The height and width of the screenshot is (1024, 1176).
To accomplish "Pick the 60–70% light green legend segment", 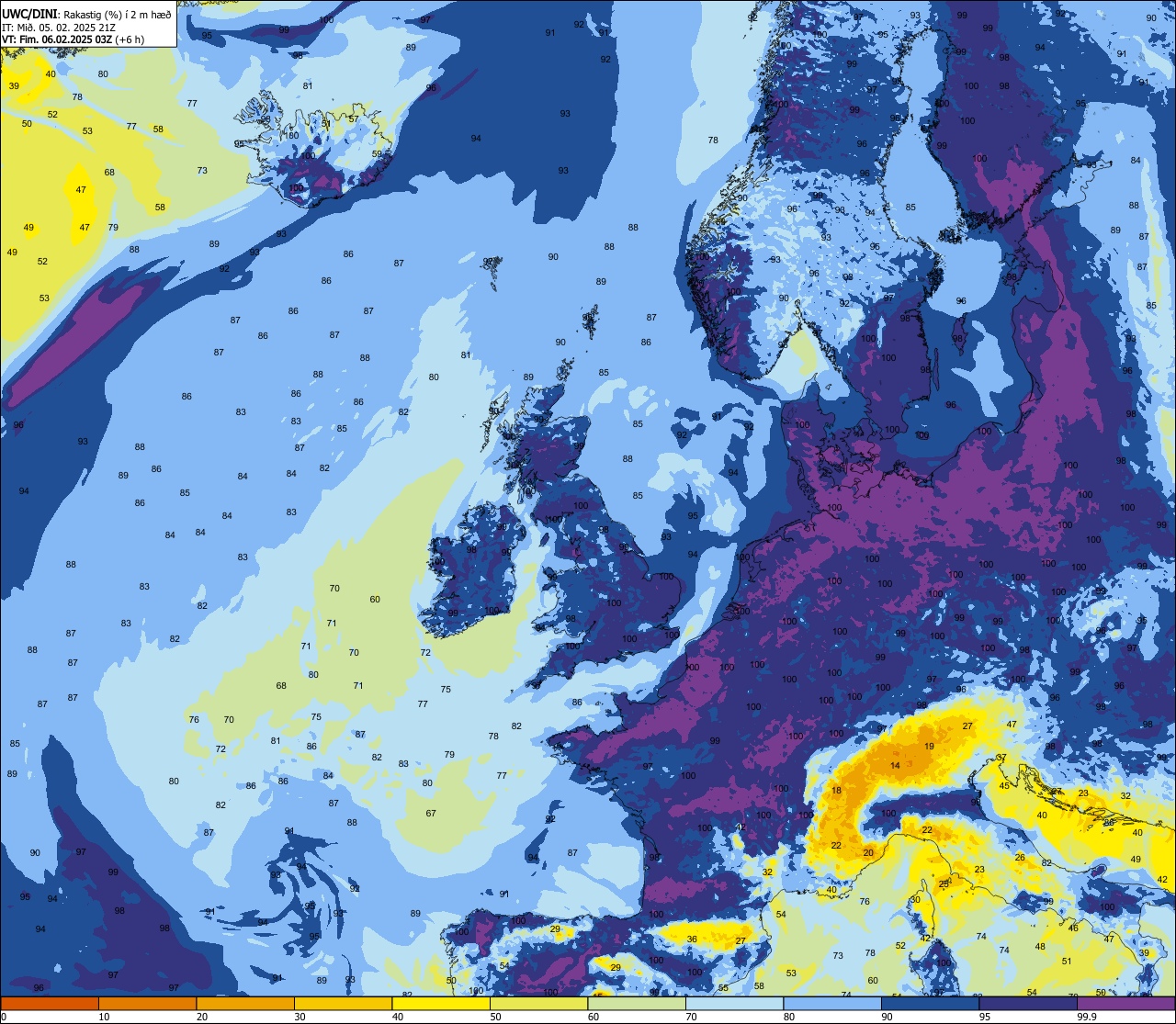I will pyautogui.click(x=637, y=1003).
